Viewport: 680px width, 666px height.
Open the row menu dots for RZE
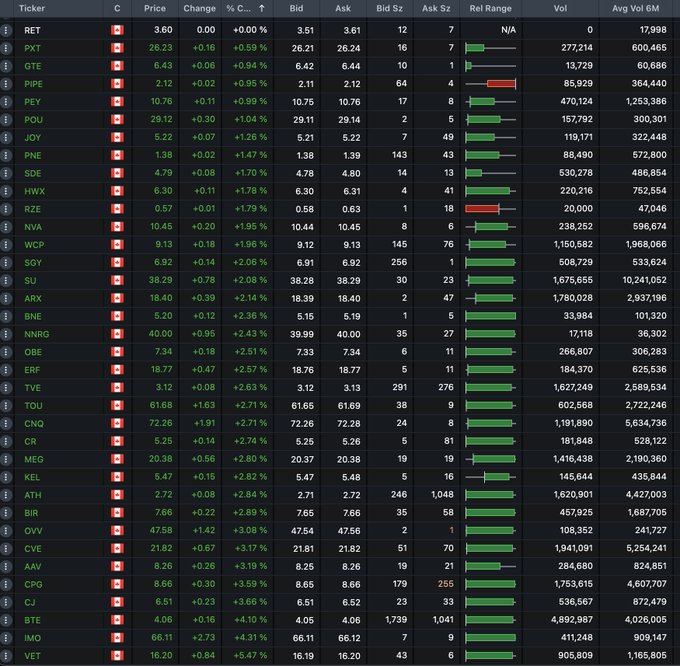pyautogui.click(x=6, y=209)
